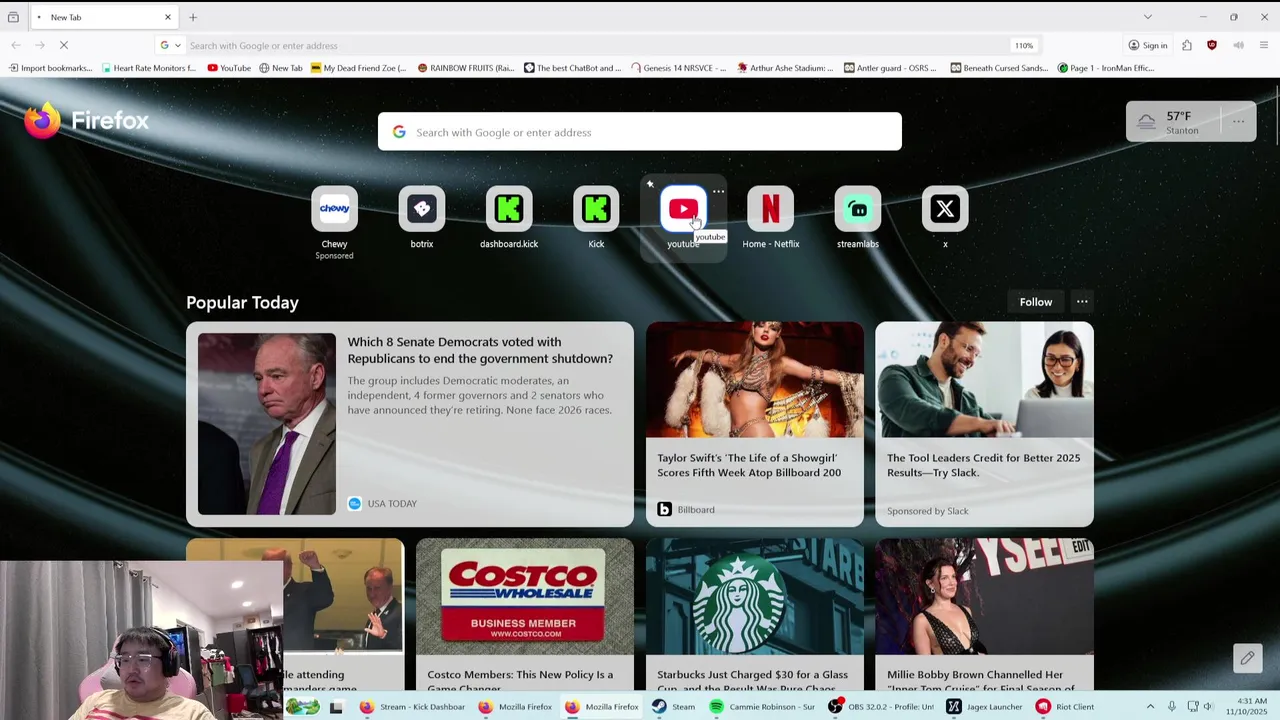Viewport: 1280px width, 720px height.
Task: Open Steam from the taskbar
Action: click(673, 707)
